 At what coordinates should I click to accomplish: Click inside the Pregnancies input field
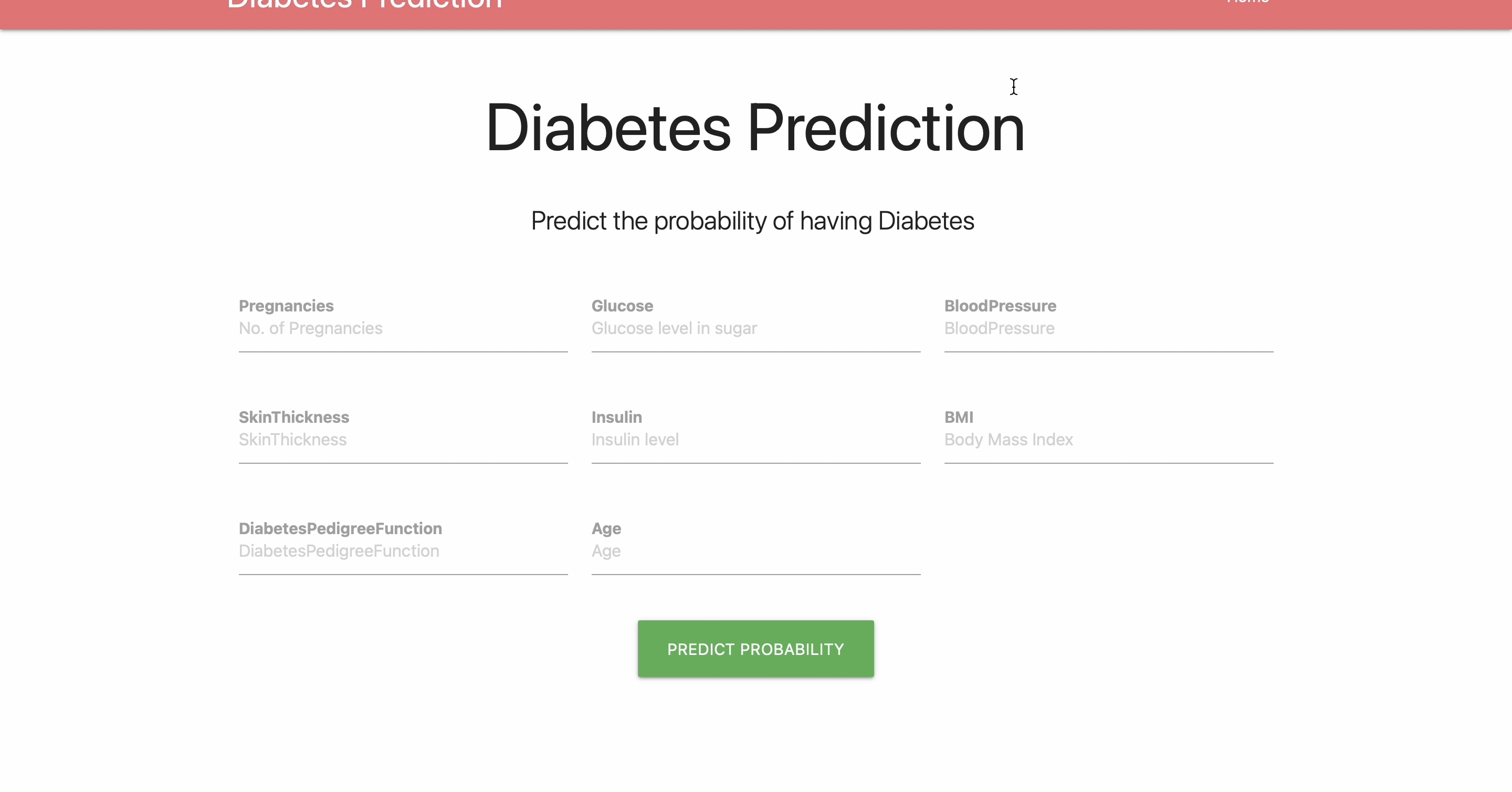point(403,335)
